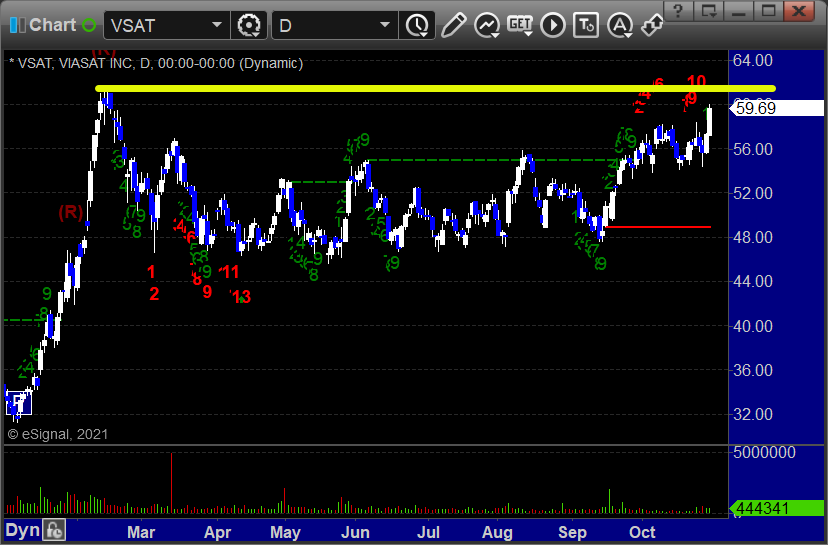The height and width of the screenshot is (545, 828).
Task: Click the chain link windows icon
Action: [x=652, y=25]
